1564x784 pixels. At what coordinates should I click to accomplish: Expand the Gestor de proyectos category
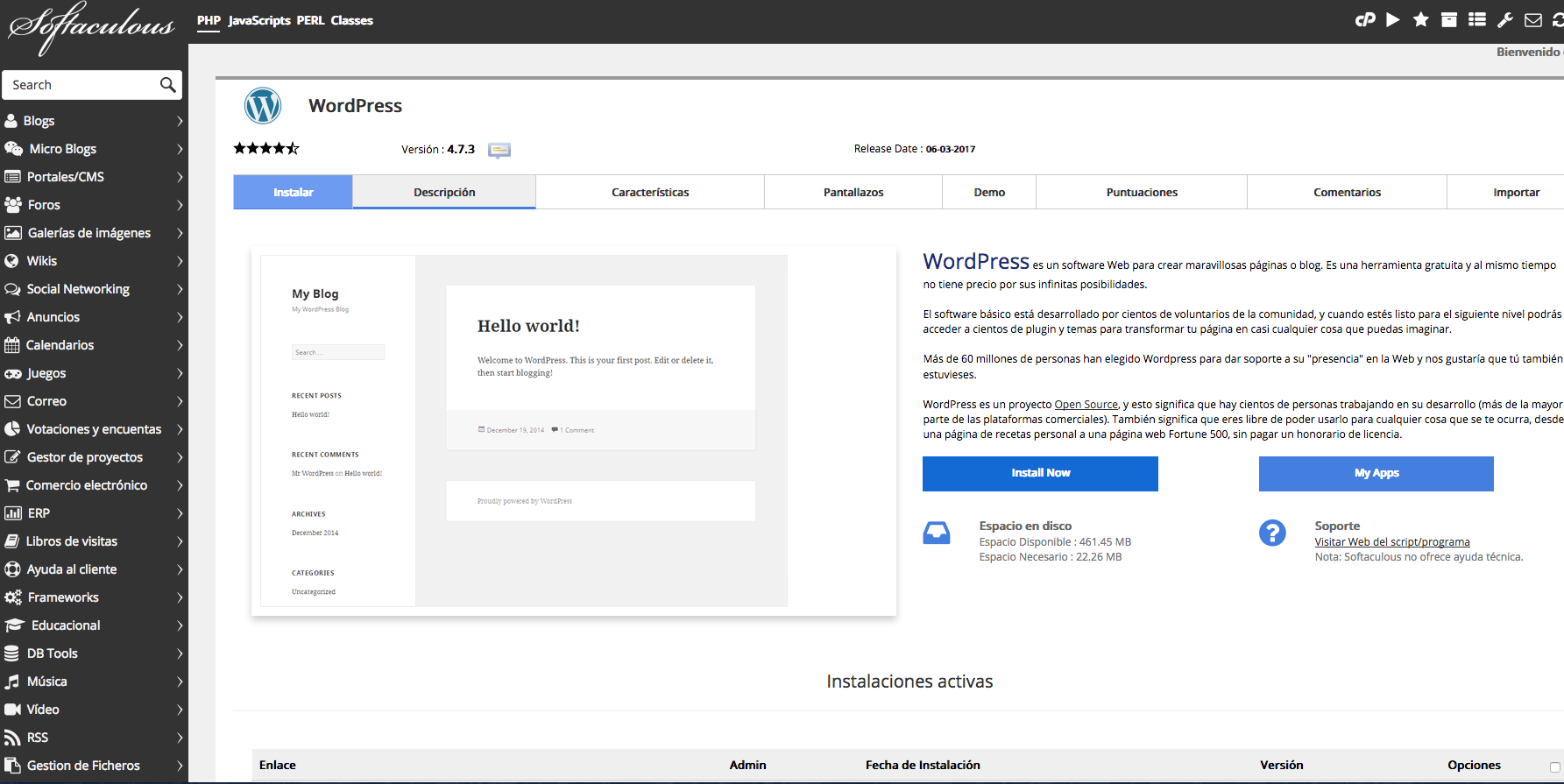94,457
